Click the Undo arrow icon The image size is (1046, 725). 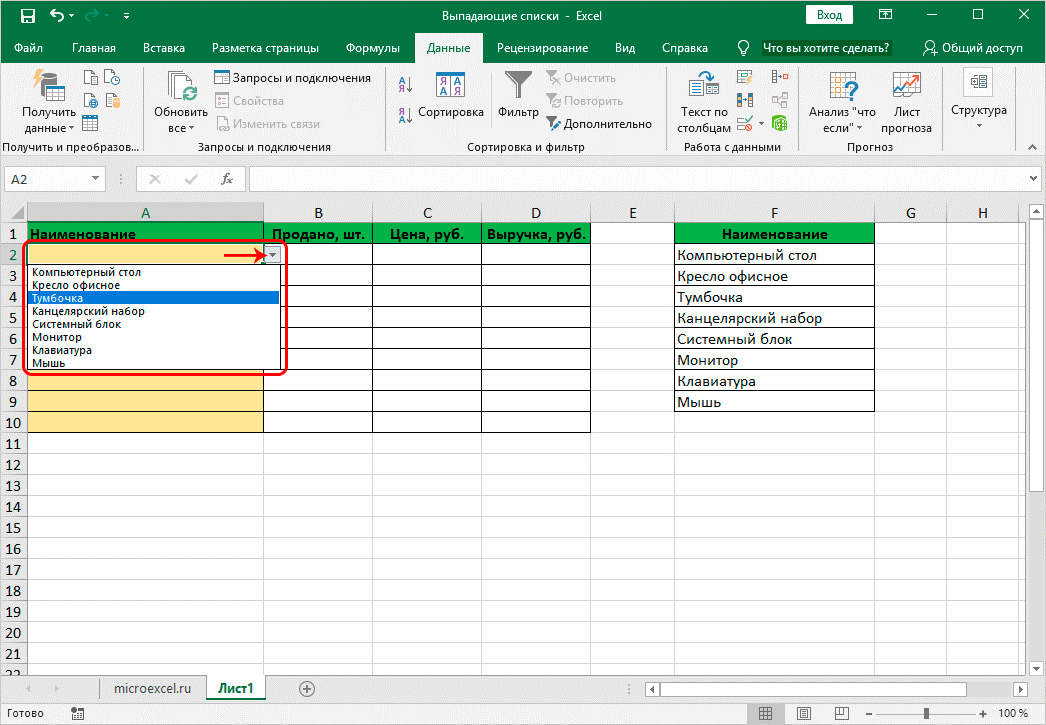[58, 16]
